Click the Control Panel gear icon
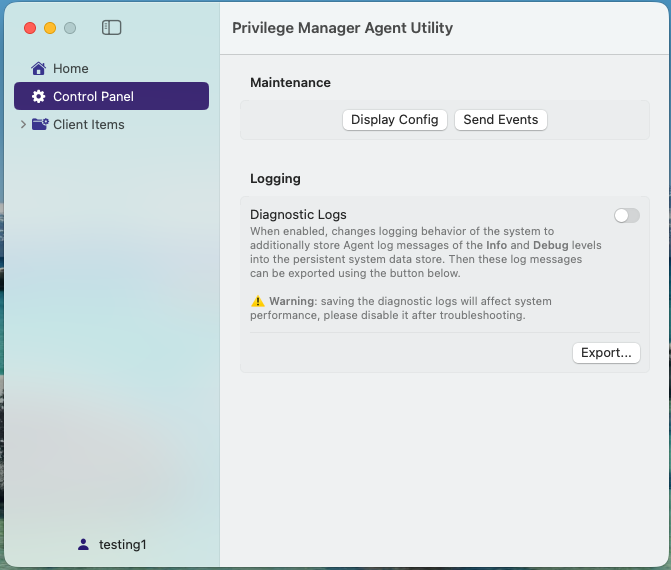Image resolution: width=671 pixels, height=570 pixels. 39,97
